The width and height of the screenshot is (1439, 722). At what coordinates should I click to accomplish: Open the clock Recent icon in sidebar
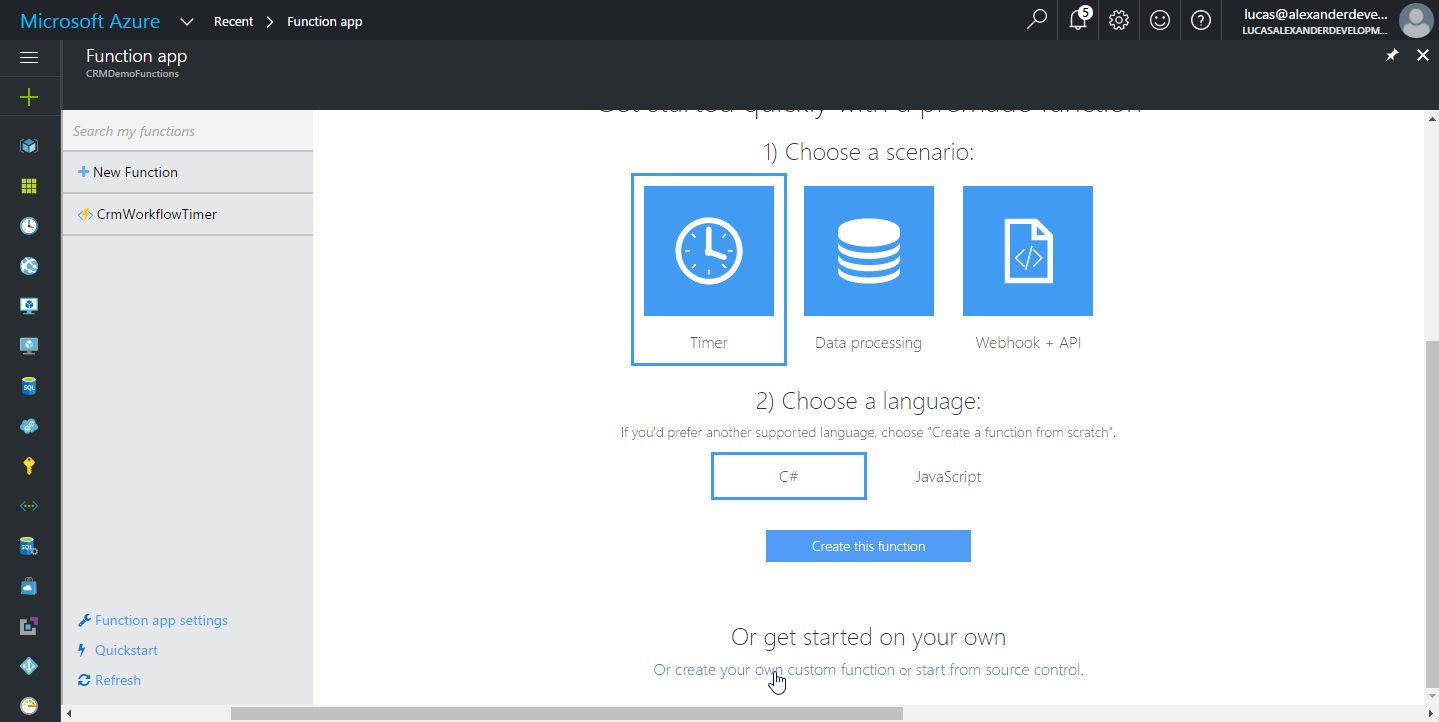[29, 226]
